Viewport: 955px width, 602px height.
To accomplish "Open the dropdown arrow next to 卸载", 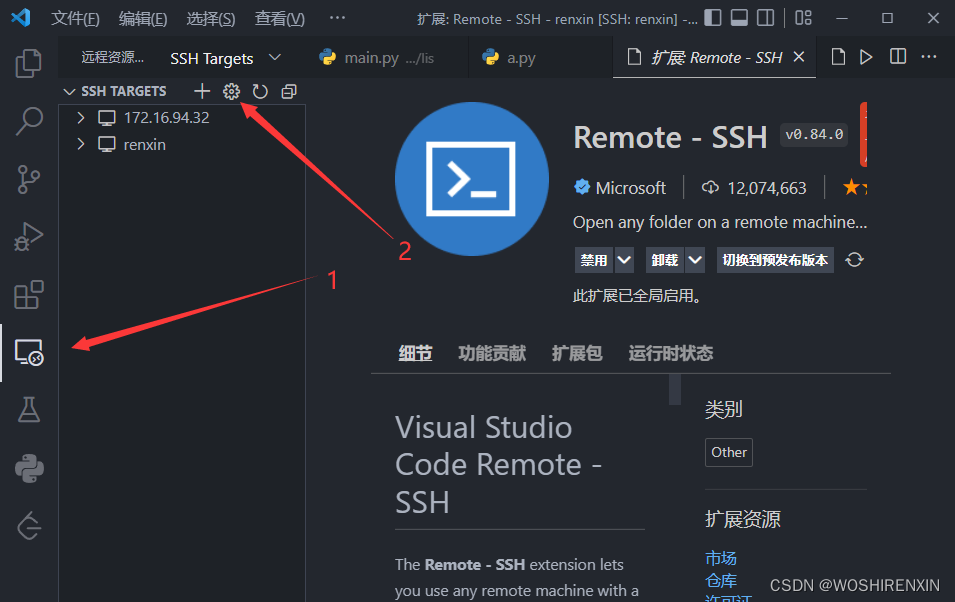I will coord(695,260).
